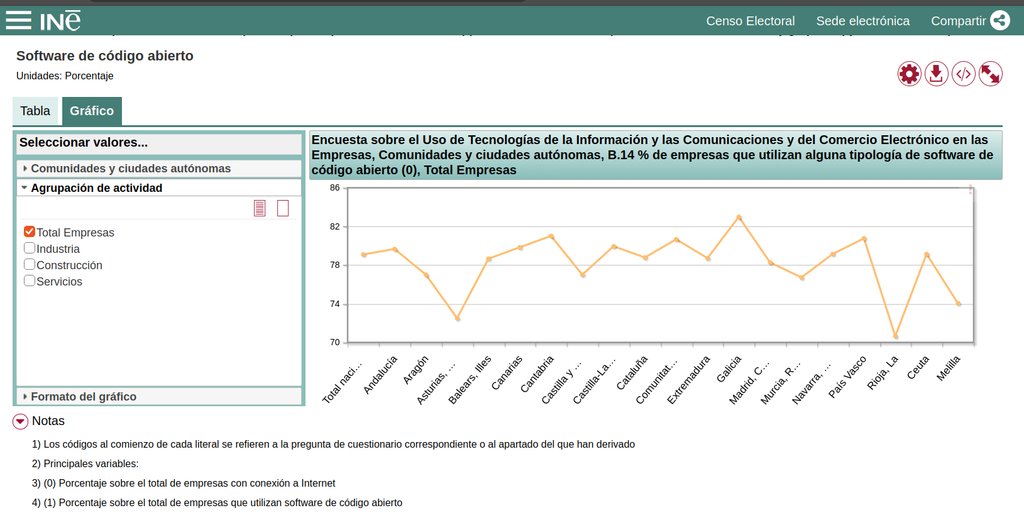Click the Total nacional data point

(364, 255)
